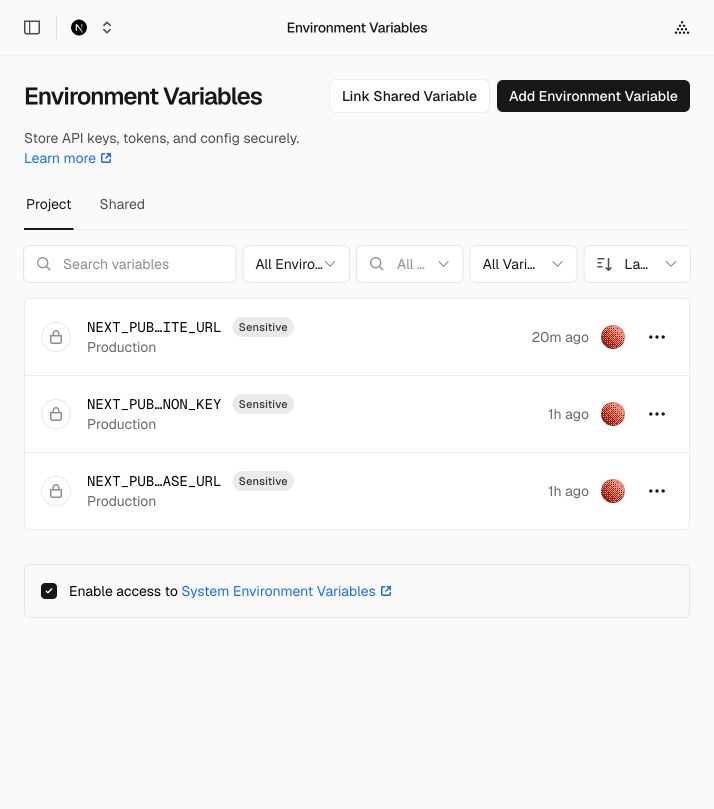714x809 pixels.
Task: Click user avatar on NEXT_PUB…ASE_URL row
Action: [613, 491]
